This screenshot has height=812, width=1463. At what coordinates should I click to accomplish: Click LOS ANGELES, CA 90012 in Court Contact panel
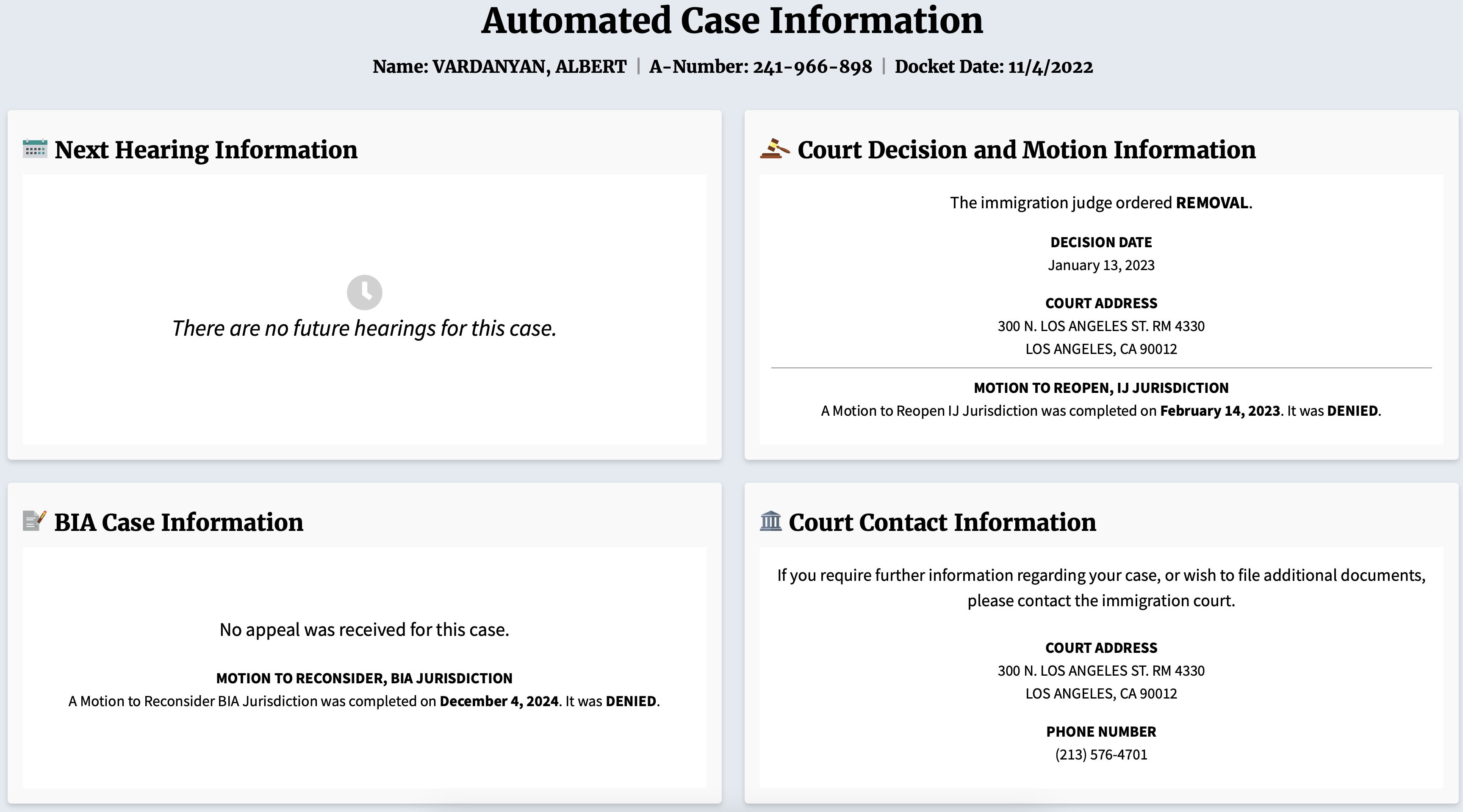pyautogui.click(x=1101, y=693)
